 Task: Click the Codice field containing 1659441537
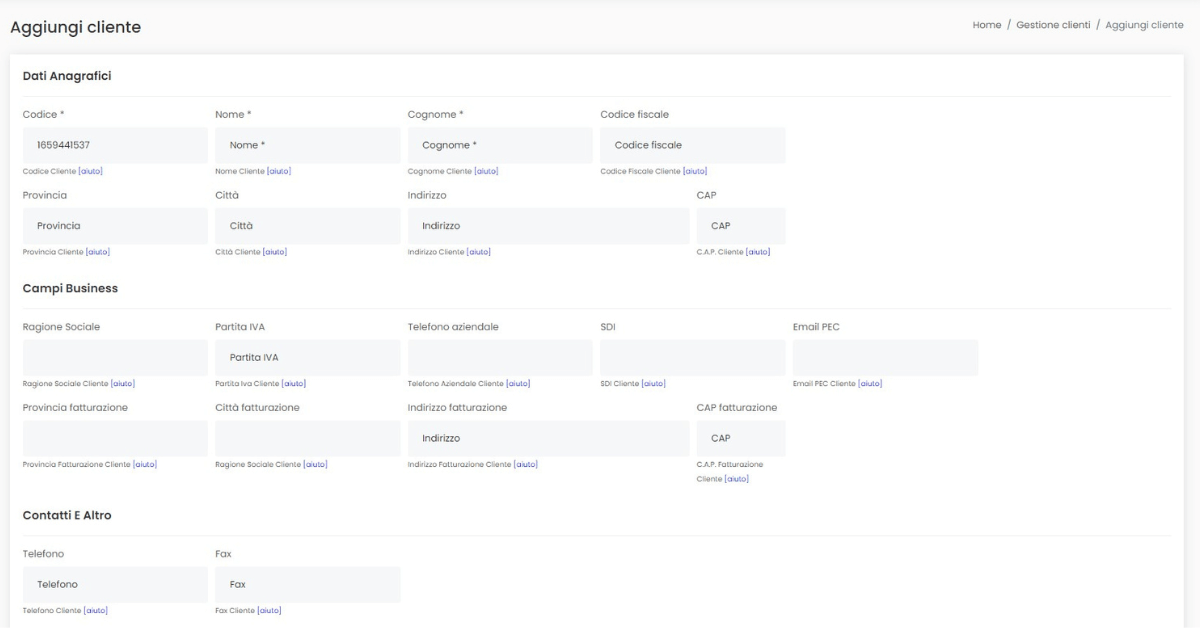point(115,145)
